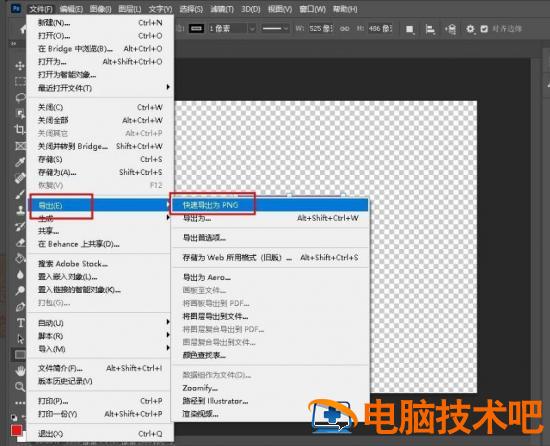Select the Clone Stamp tool

20,210
